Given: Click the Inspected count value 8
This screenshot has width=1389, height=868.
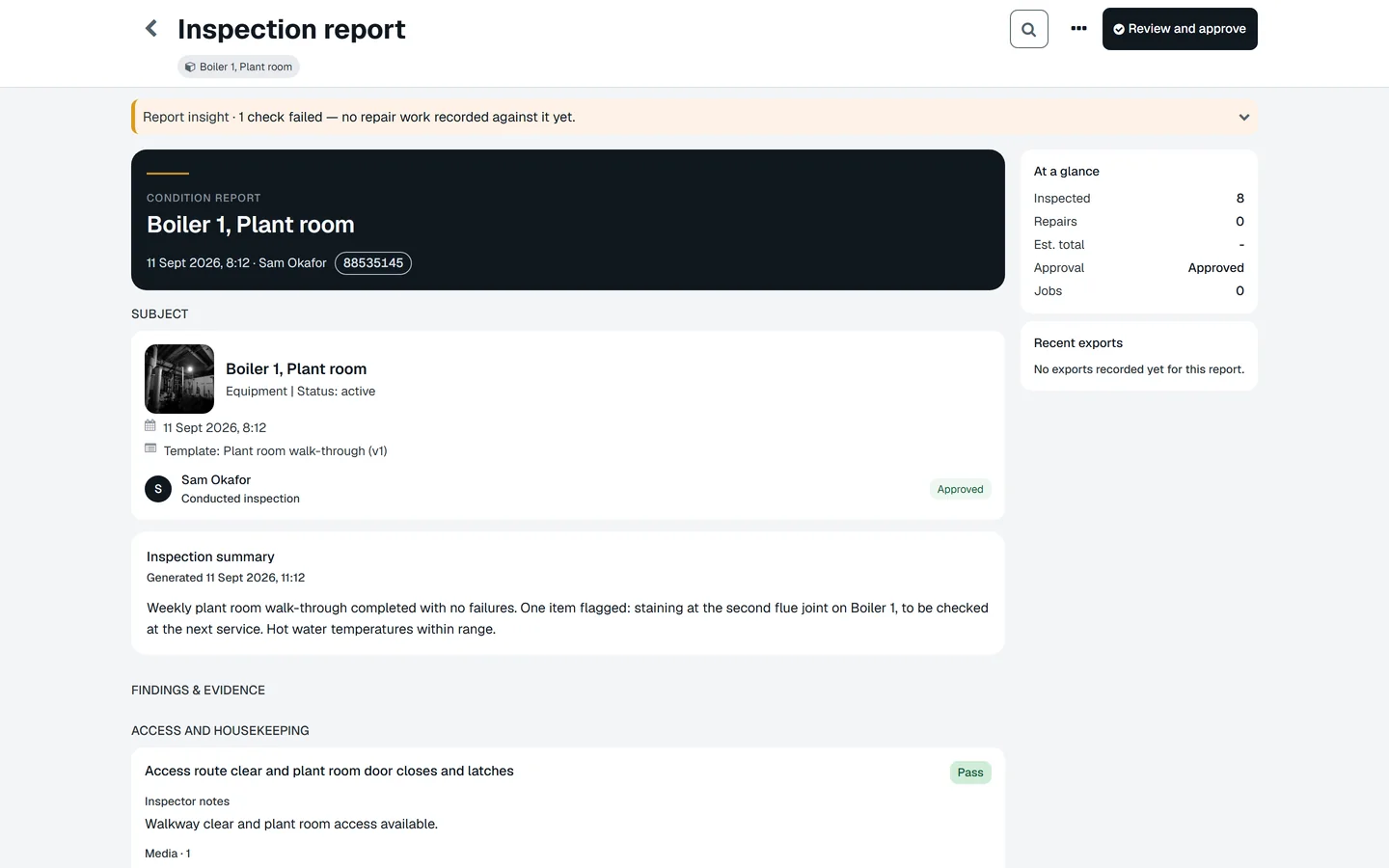Looking at the screenshot, I should [x=1240, y=198].
